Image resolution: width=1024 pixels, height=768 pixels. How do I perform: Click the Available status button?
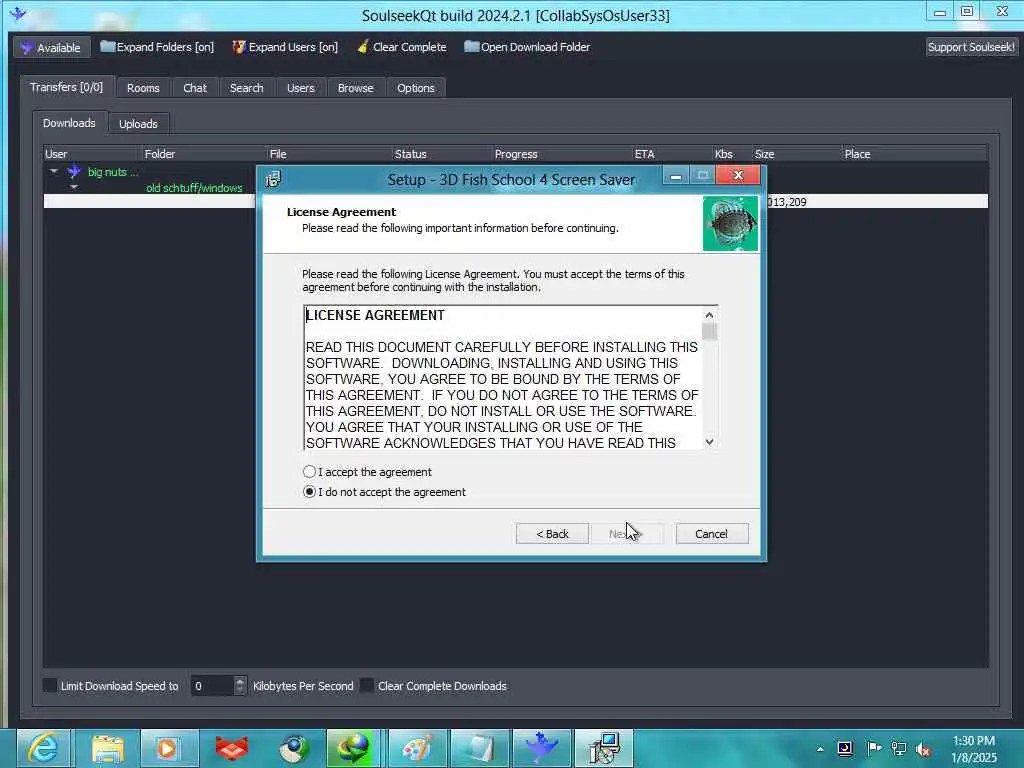point(51,47)
